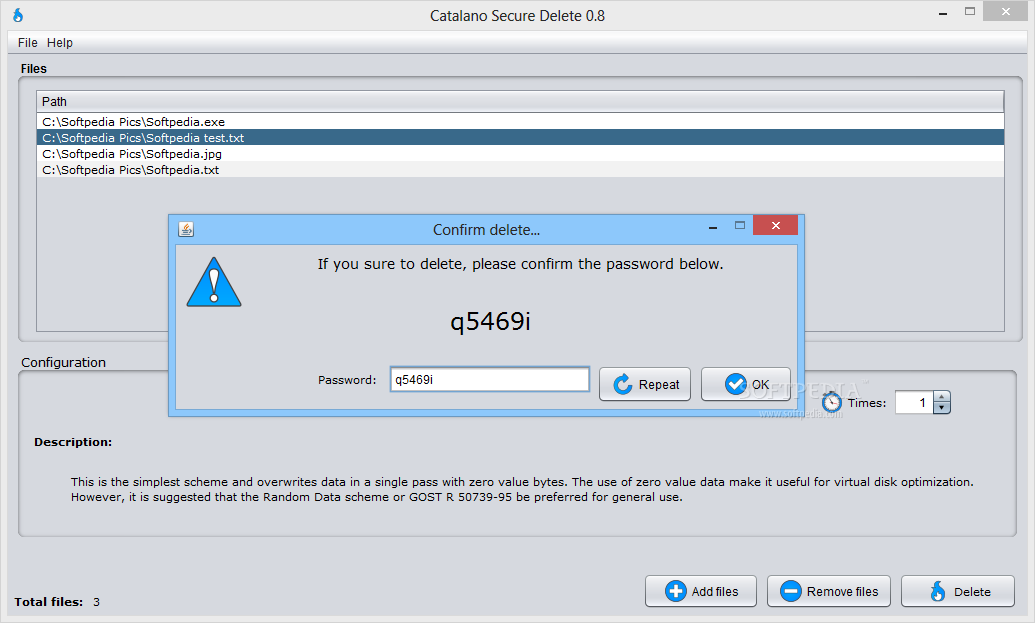This screenshot has width=1035, height=623.
Task: Click the clock icon beside Times
Action: point(832,402)
